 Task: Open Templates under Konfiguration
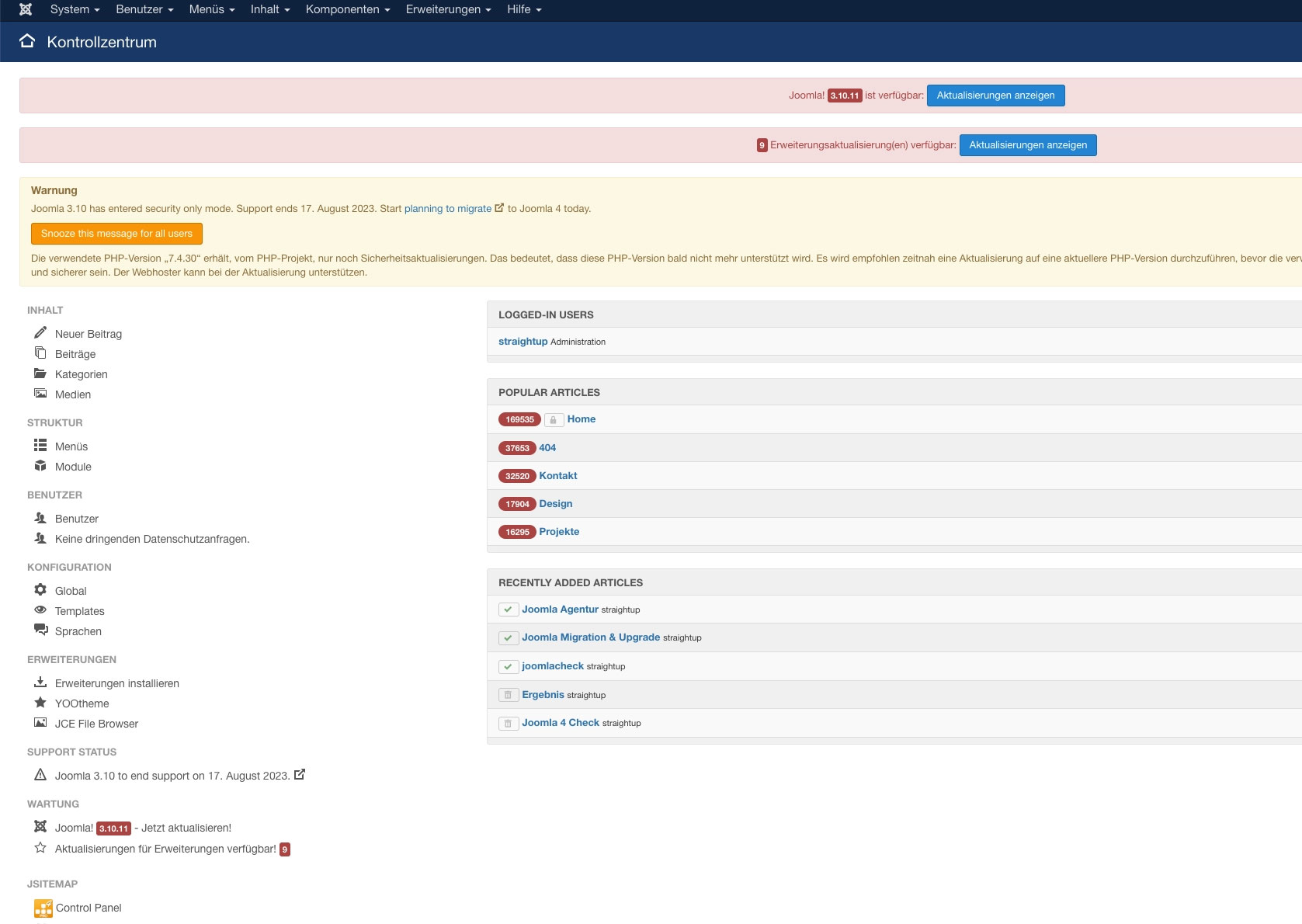click(x=80, y=611)
